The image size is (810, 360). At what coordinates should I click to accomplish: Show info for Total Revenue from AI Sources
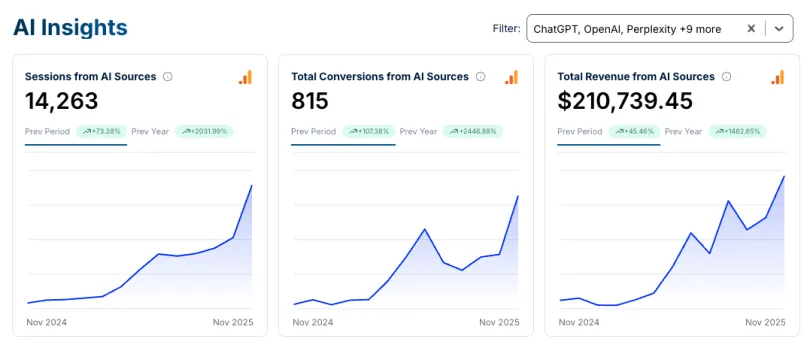tap(726, 76)
